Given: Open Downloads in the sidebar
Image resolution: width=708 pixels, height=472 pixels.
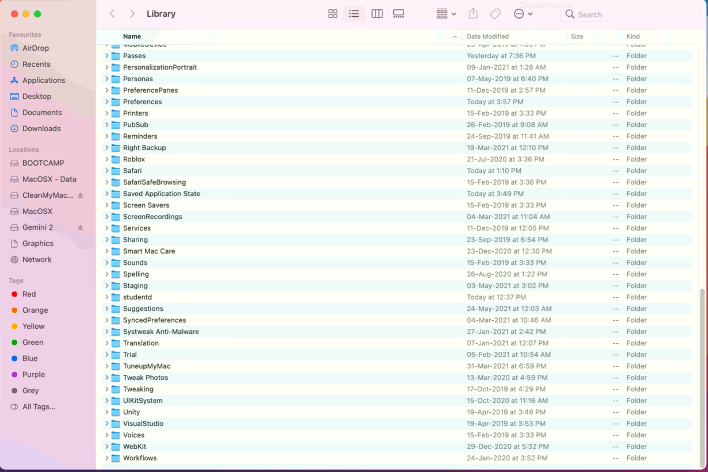Looking at the screenshot, I should pyautogui.click(x=42, y=128).
